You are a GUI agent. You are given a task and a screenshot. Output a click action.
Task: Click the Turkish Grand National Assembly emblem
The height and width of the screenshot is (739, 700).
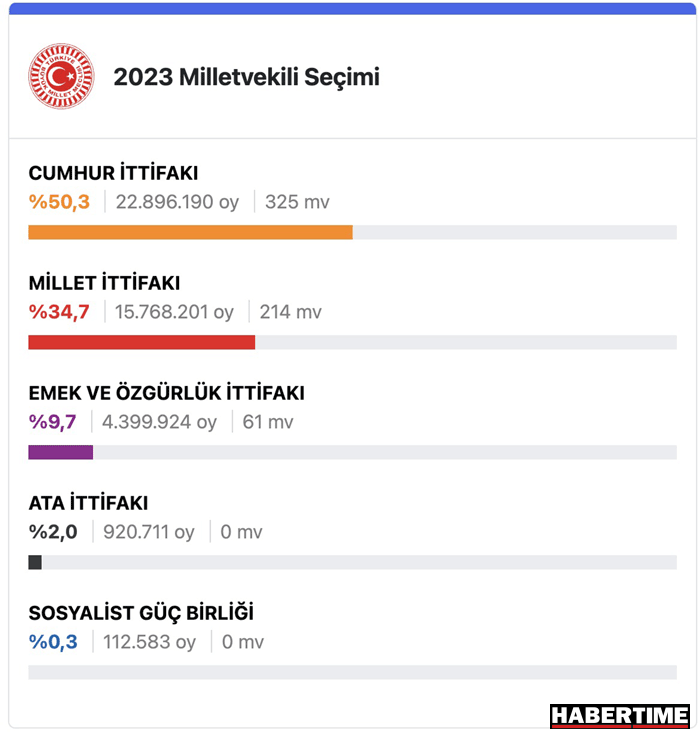61,76
